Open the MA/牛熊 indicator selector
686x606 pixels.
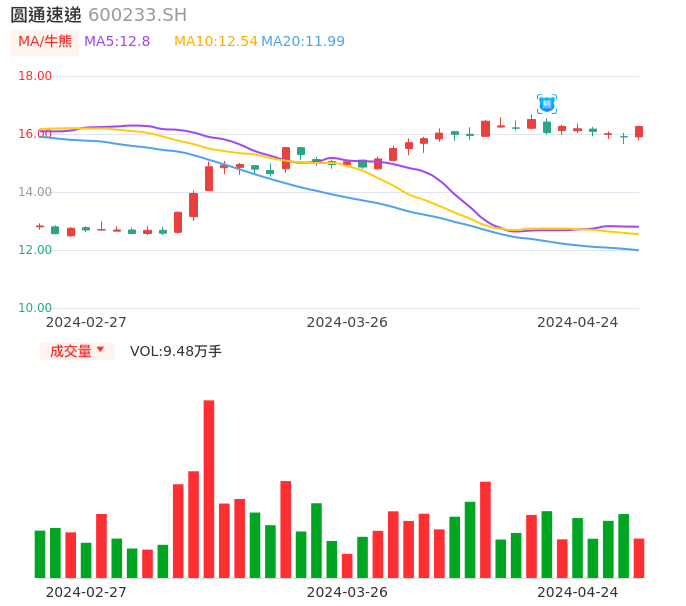[45, 42]
